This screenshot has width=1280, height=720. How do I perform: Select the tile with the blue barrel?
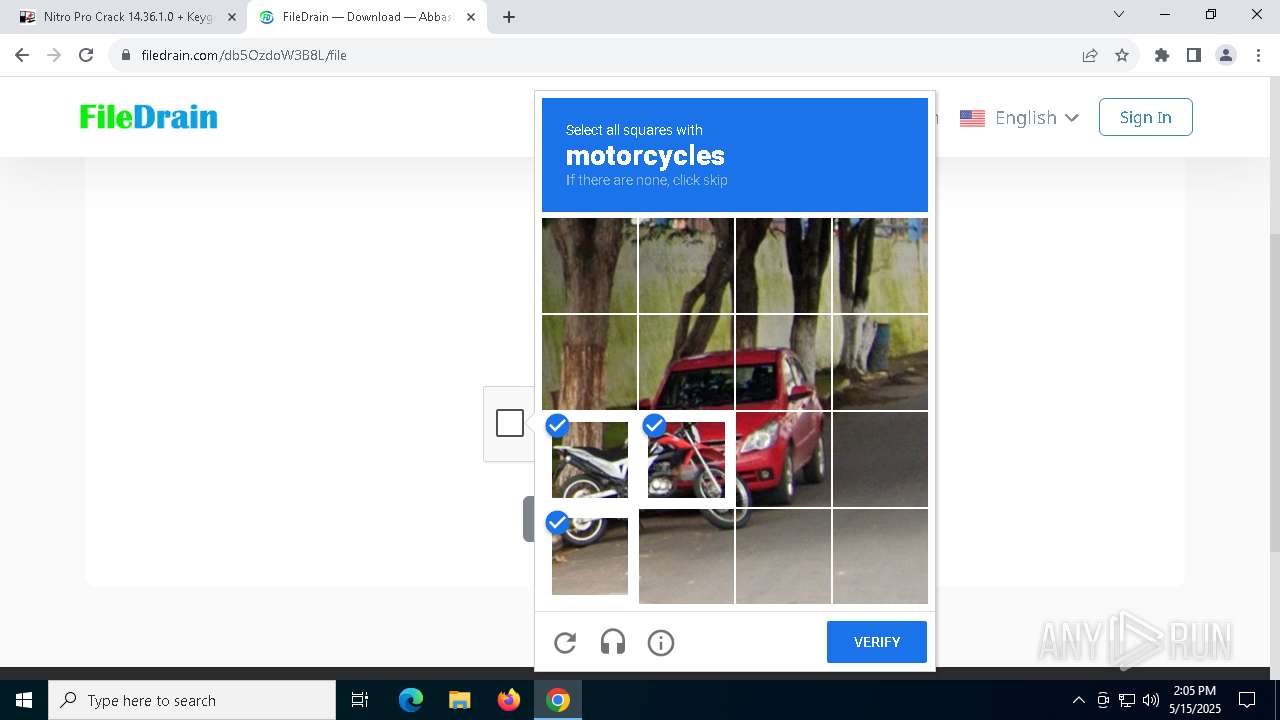click(x=880, y=362)
